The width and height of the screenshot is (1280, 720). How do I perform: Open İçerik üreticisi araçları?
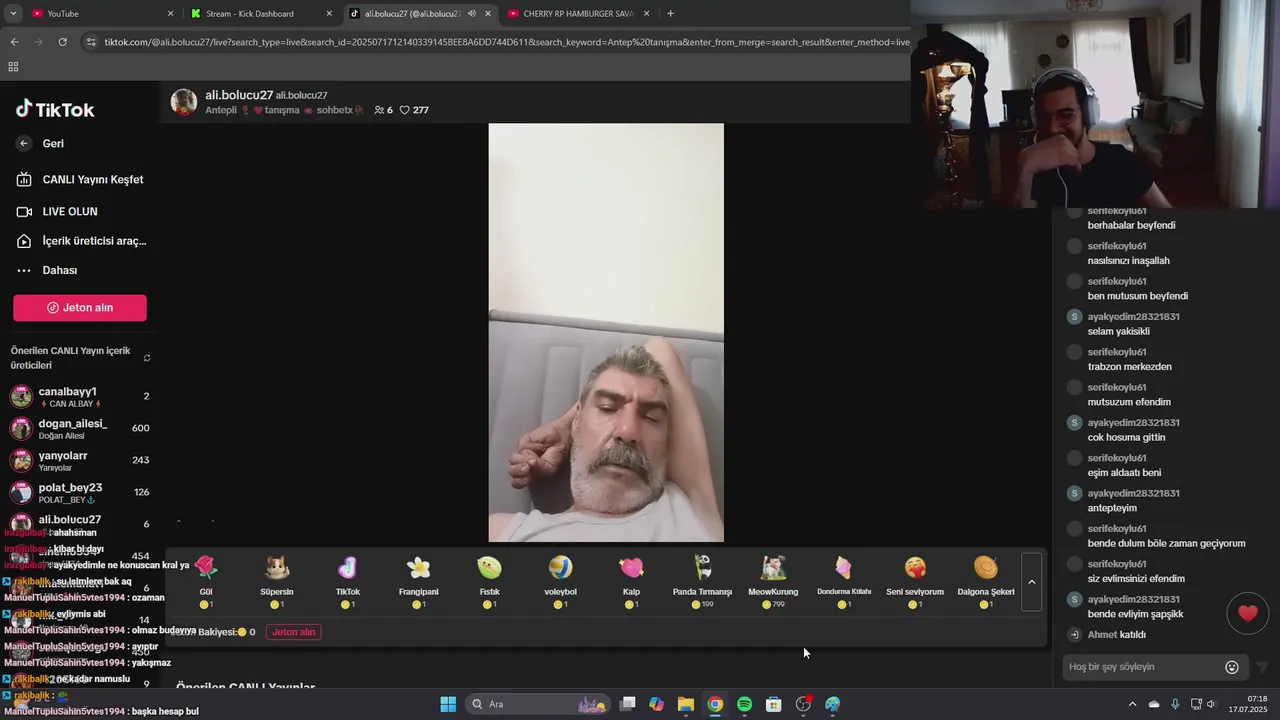(80, 241)
